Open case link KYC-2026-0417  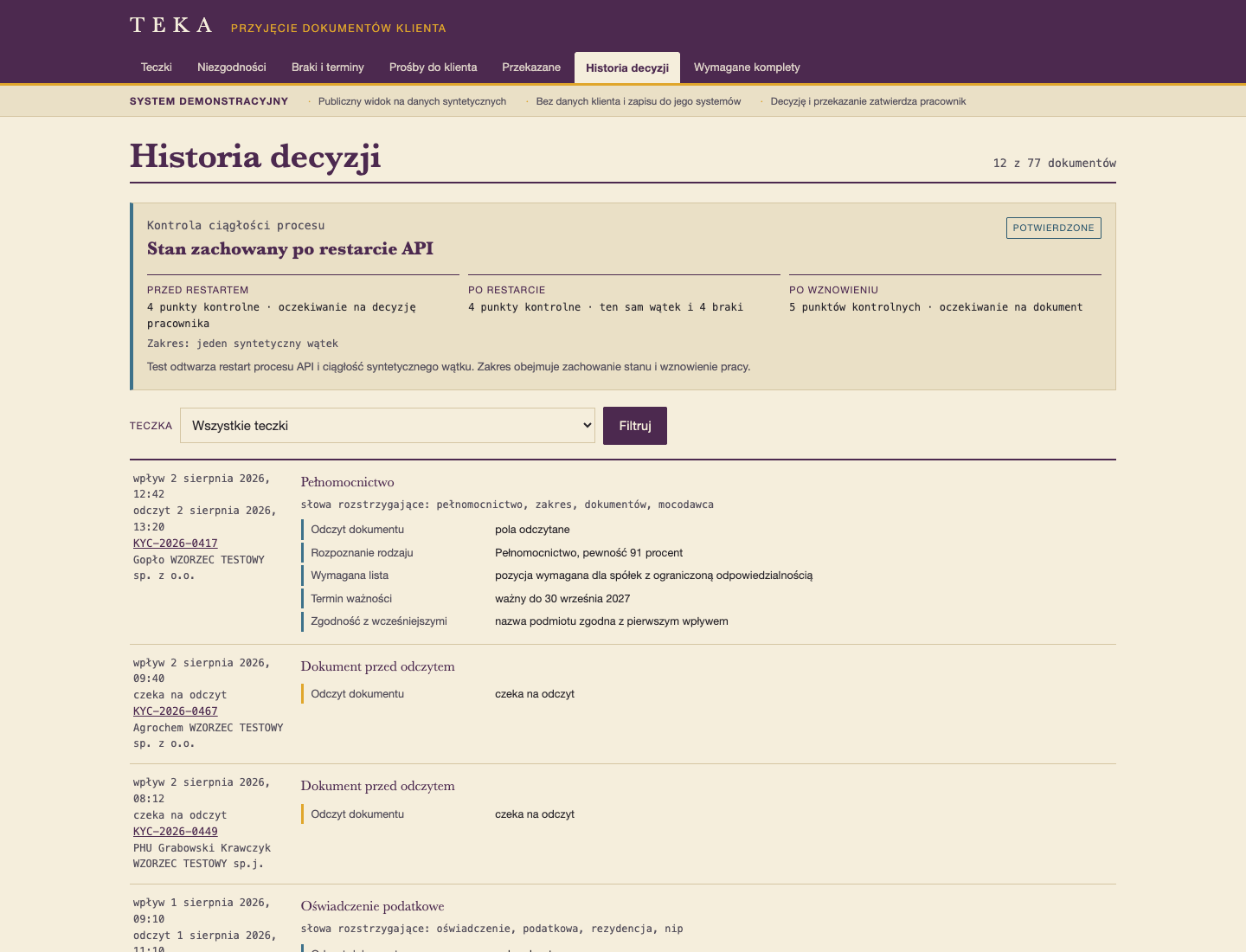[176, 544]
